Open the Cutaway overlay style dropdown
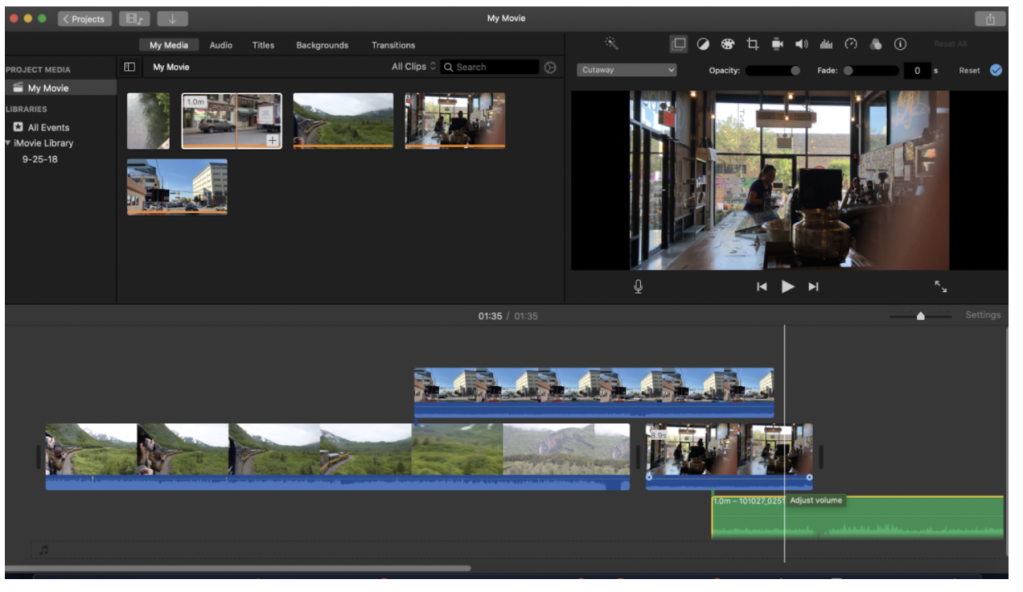 pyautogui.click(x=627, y=70)
